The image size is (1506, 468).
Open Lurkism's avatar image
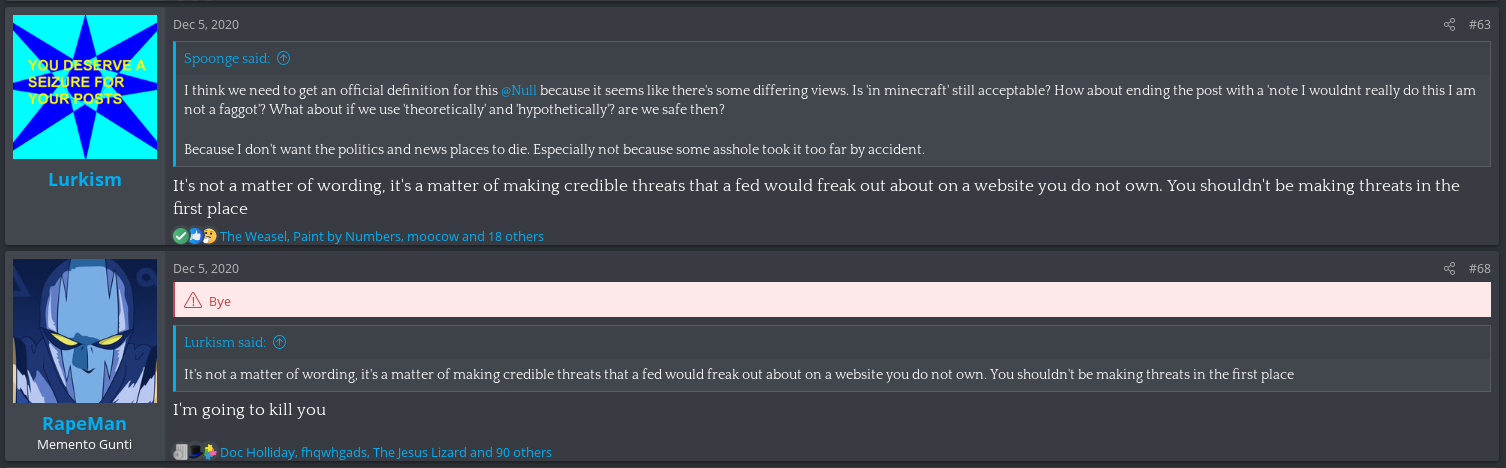coord(85,86)
